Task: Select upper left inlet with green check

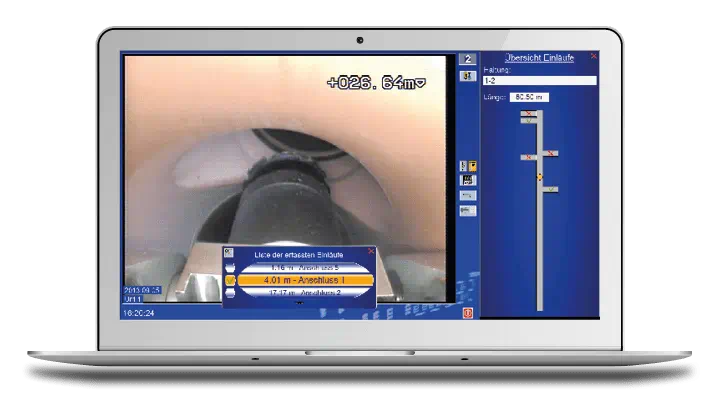Action: [529, 120]
